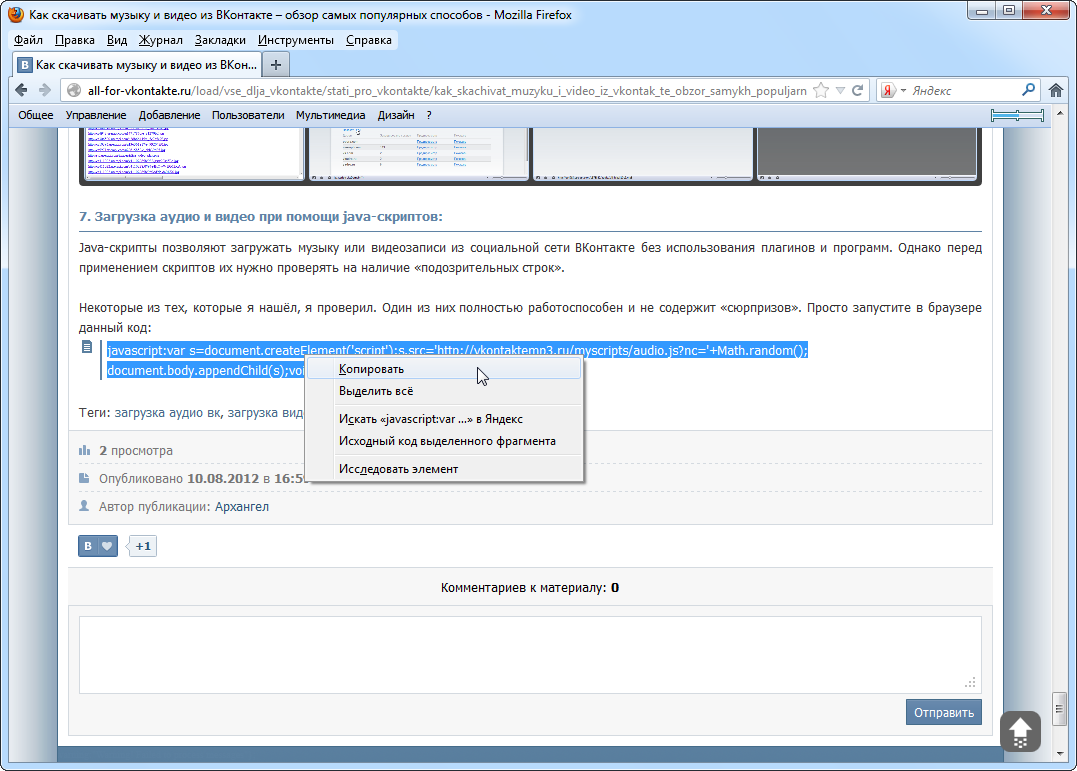Click the ? help item in admin bar
The width and height of the screenshot is (1077, 771).
coord(429,115)
